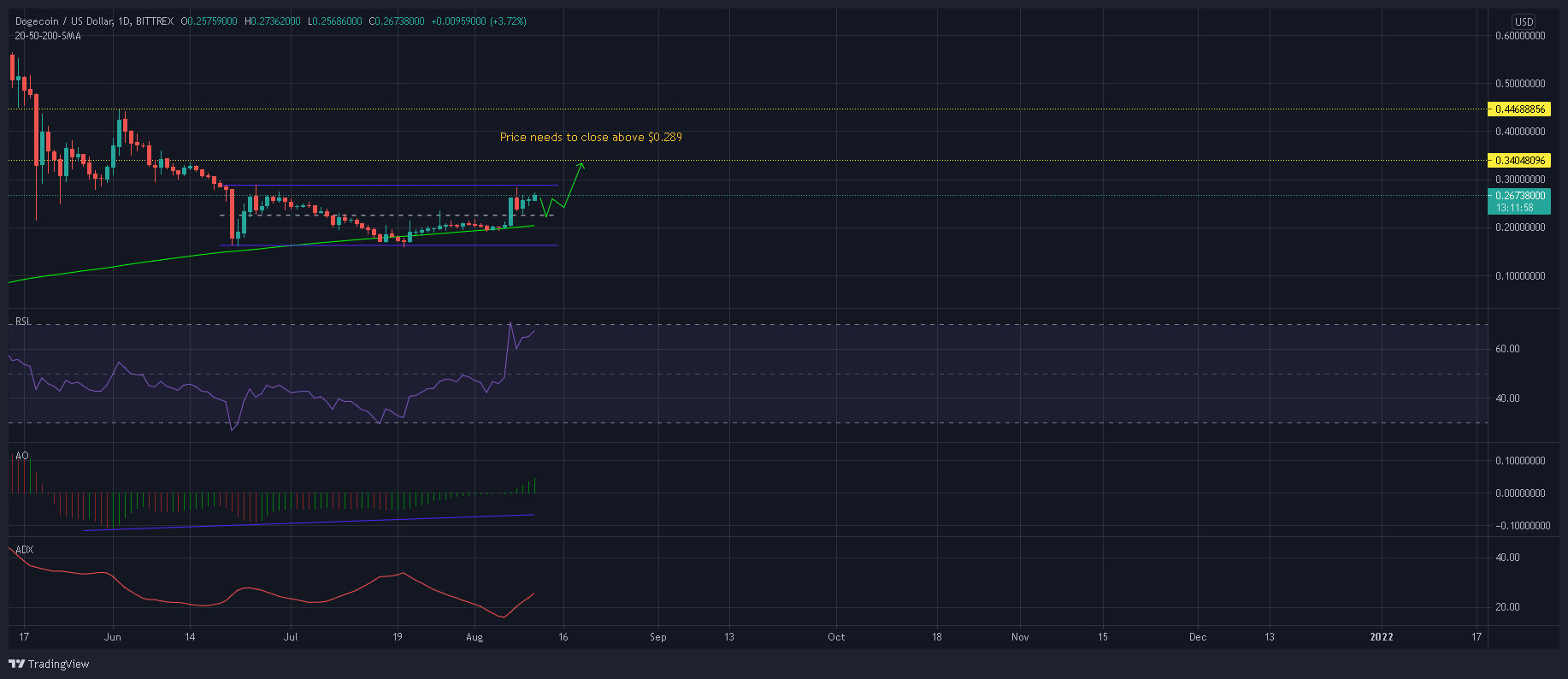Viewport: 1568px width, 679px height.
Task: Click the low price value L0.25686000
Action: click(x=335, y=21)
